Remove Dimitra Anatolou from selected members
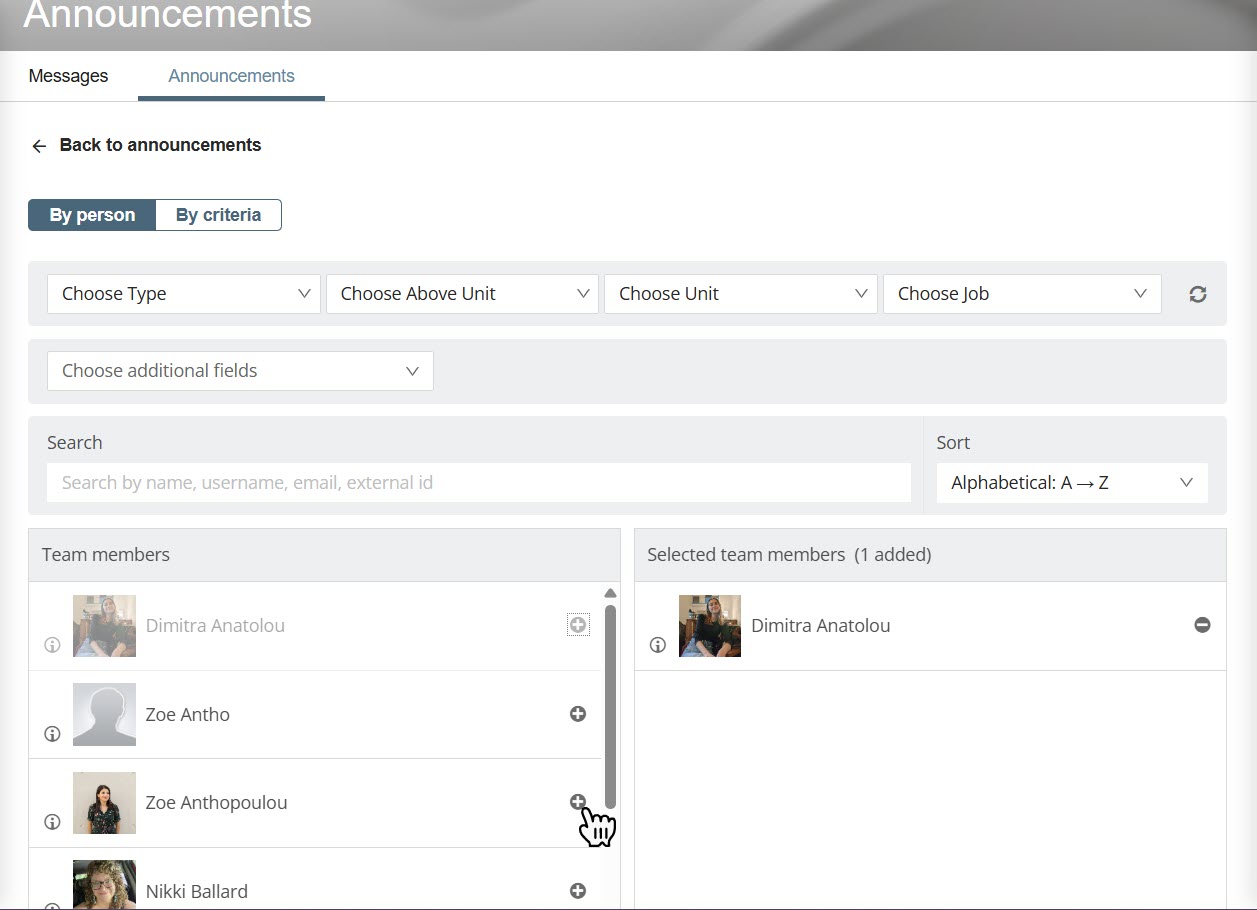This screenshot has height=910, width=1257. pos(1202,625)
